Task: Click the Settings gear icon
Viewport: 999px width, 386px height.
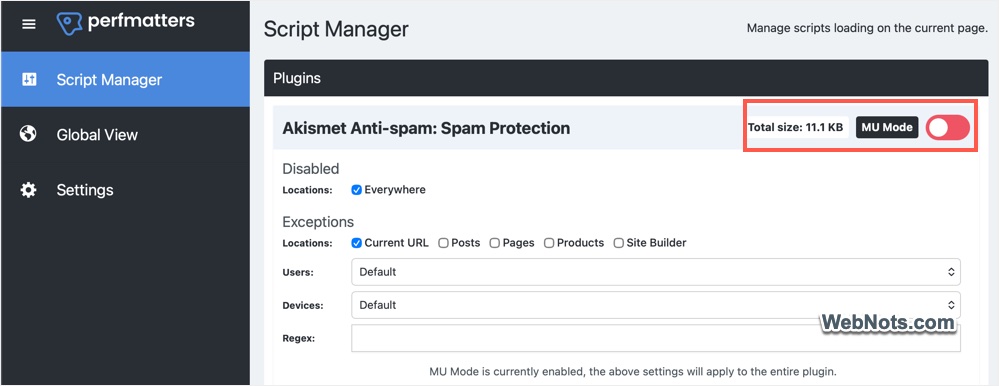Action: pyautogui.click(x=28, y=190)
